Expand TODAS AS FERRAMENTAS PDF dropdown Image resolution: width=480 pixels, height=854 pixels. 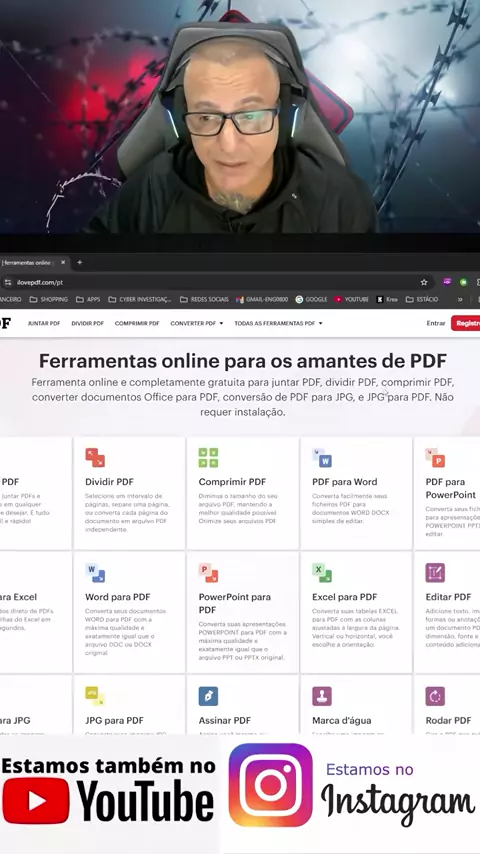tap(278, 324)
